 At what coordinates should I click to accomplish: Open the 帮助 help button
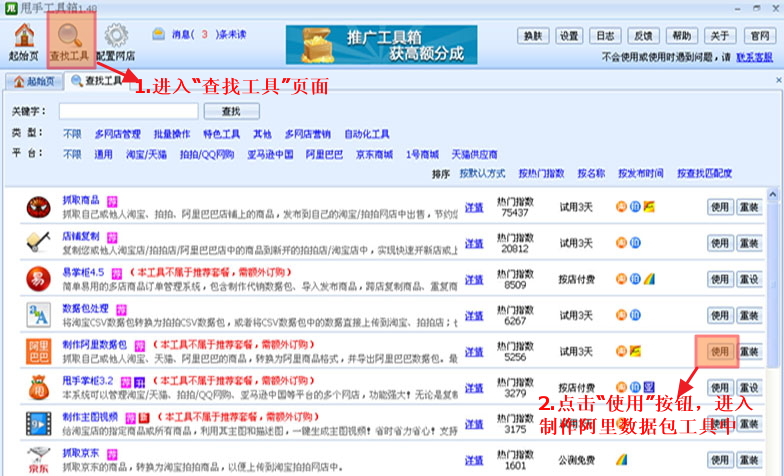coord(681,36)
